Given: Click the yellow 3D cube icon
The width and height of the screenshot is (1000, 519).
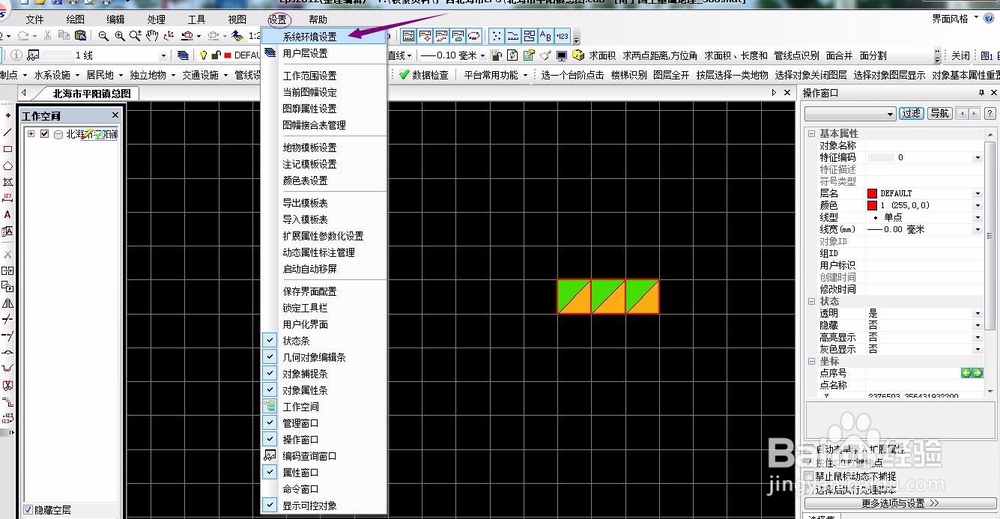Looking at the screenshot, I should [578, 55].
